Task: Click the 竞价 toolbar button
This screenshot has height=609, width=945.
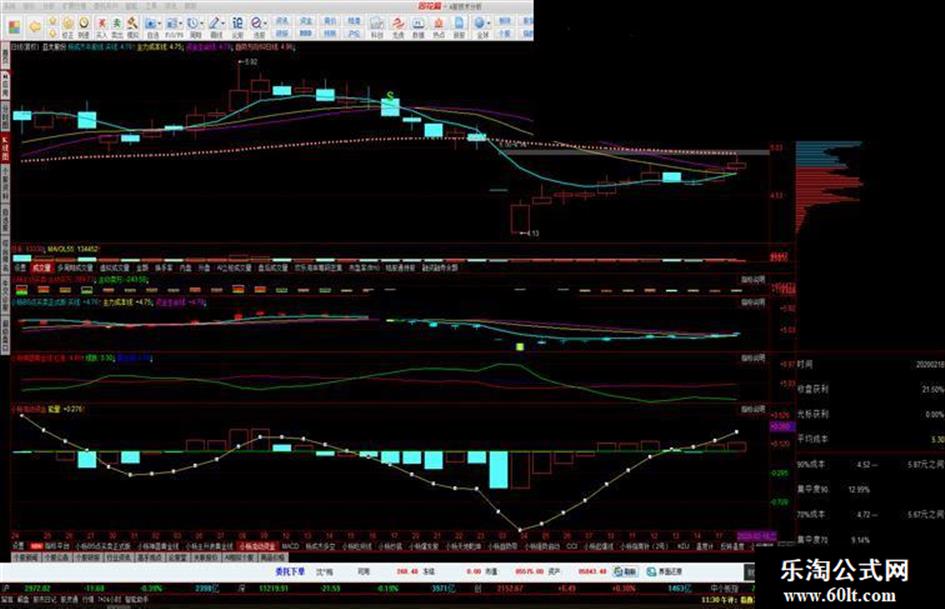Action: click(330, 21)
